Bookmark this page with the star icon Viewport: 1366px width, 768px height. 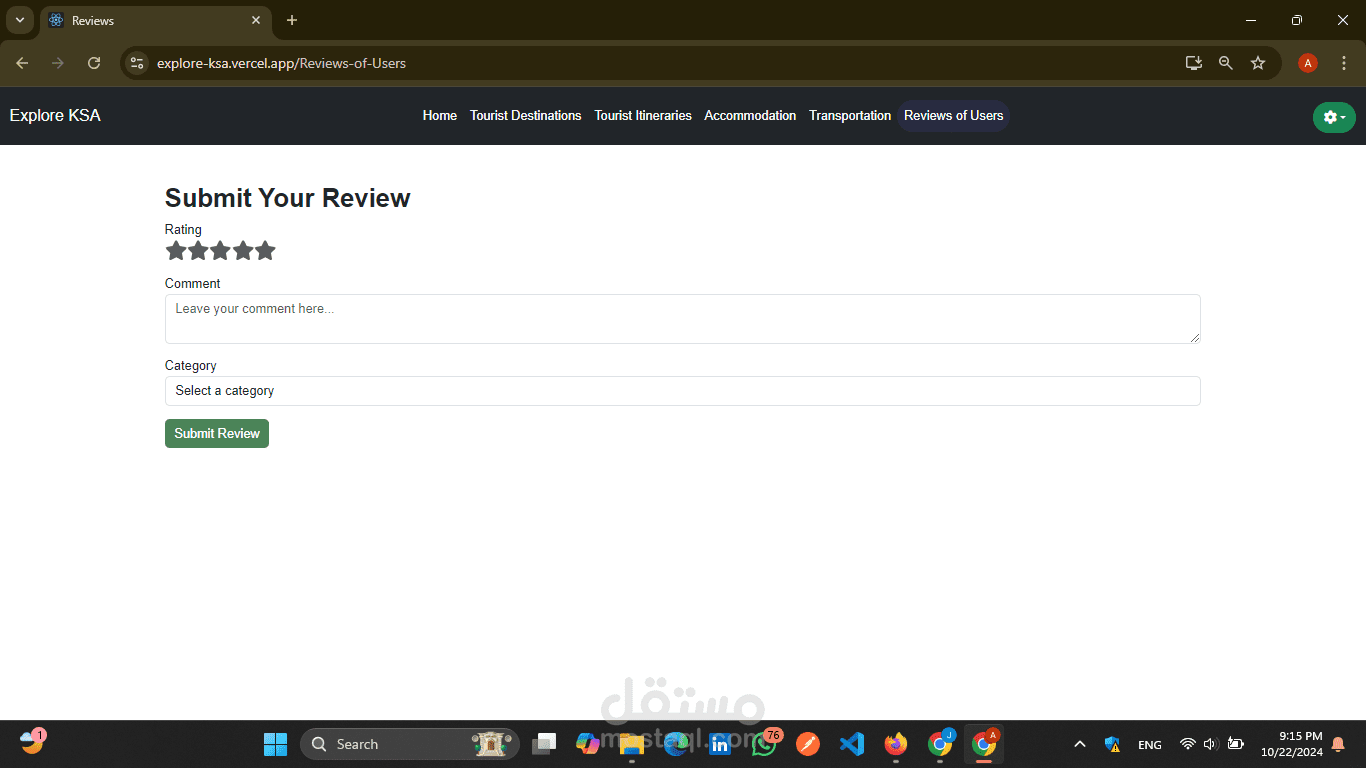[1258, 63]
